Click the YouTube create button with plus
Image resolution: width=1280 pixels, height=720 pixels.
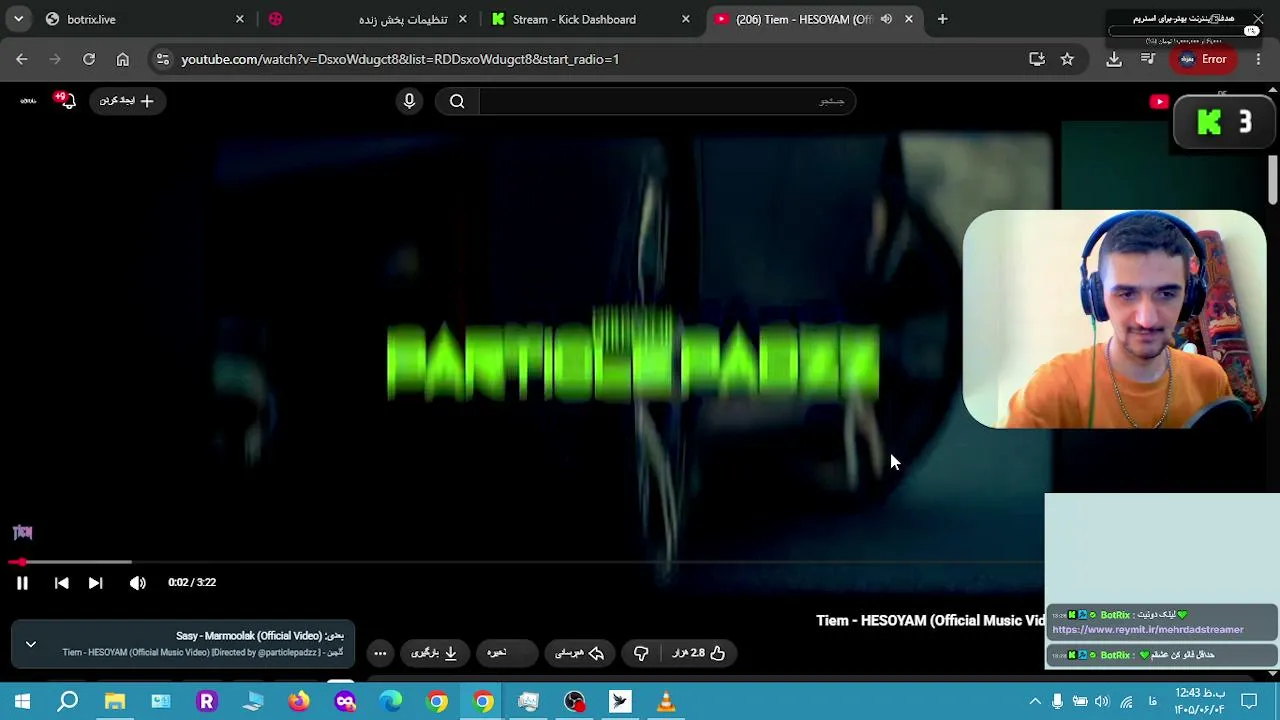point(127,101)
